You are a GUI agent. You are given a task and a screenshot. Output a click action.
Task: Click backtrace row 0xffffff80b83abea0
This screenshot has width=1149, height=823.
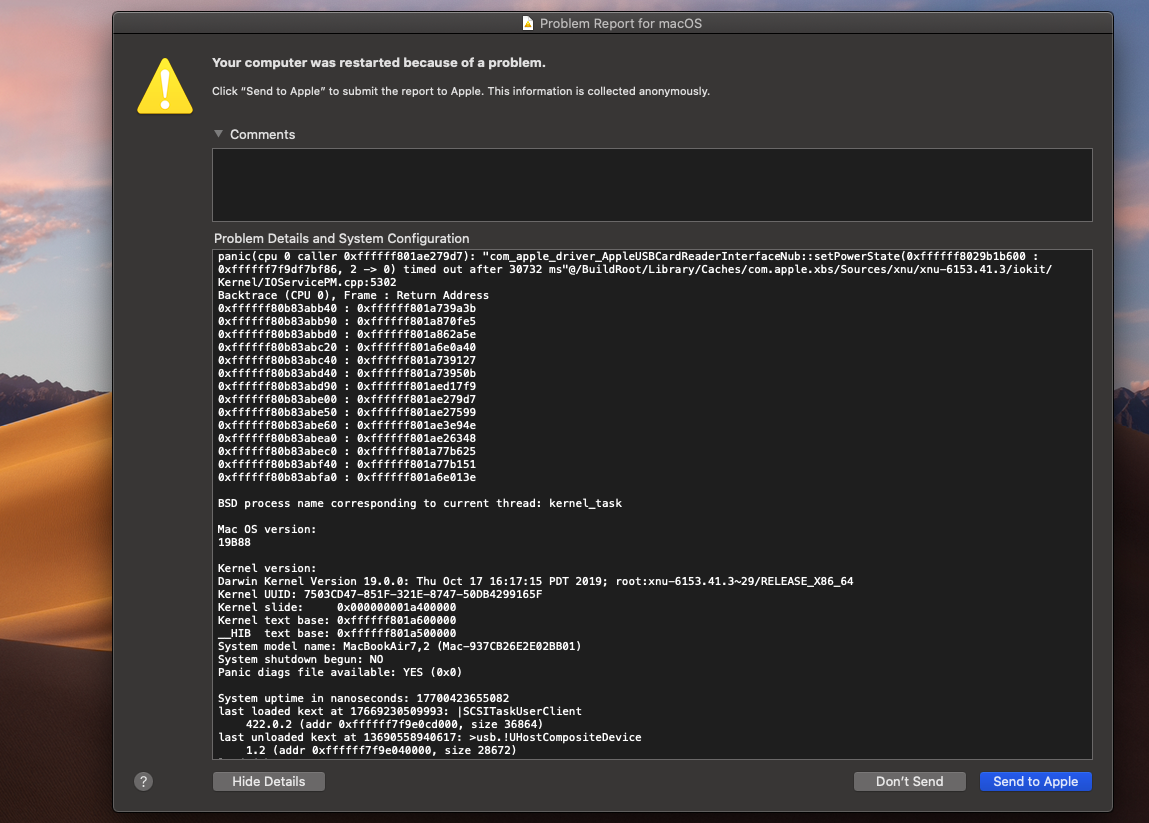coord(347,438)
